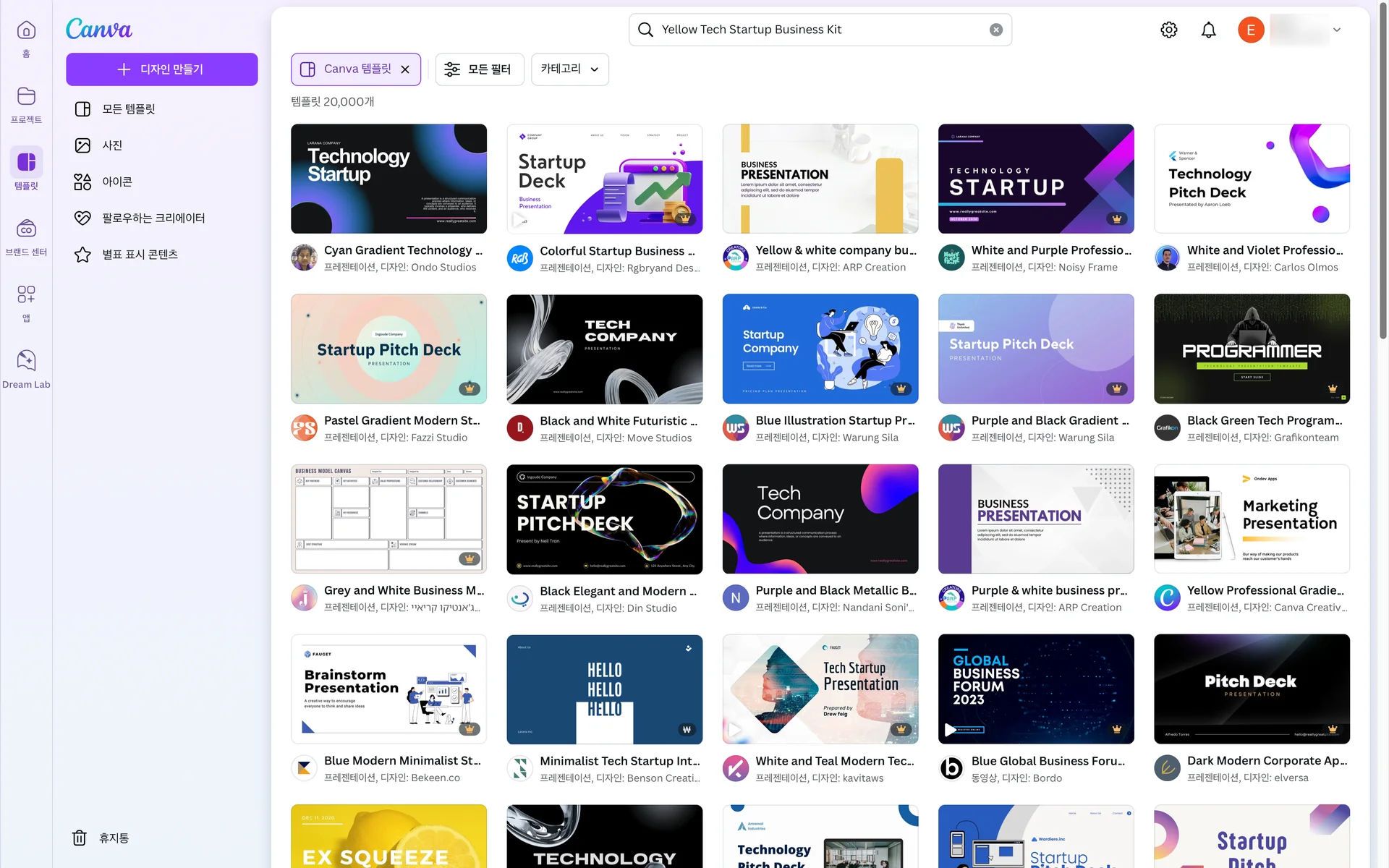Click the 디자인 만들기 button

[x=161, y=69]
